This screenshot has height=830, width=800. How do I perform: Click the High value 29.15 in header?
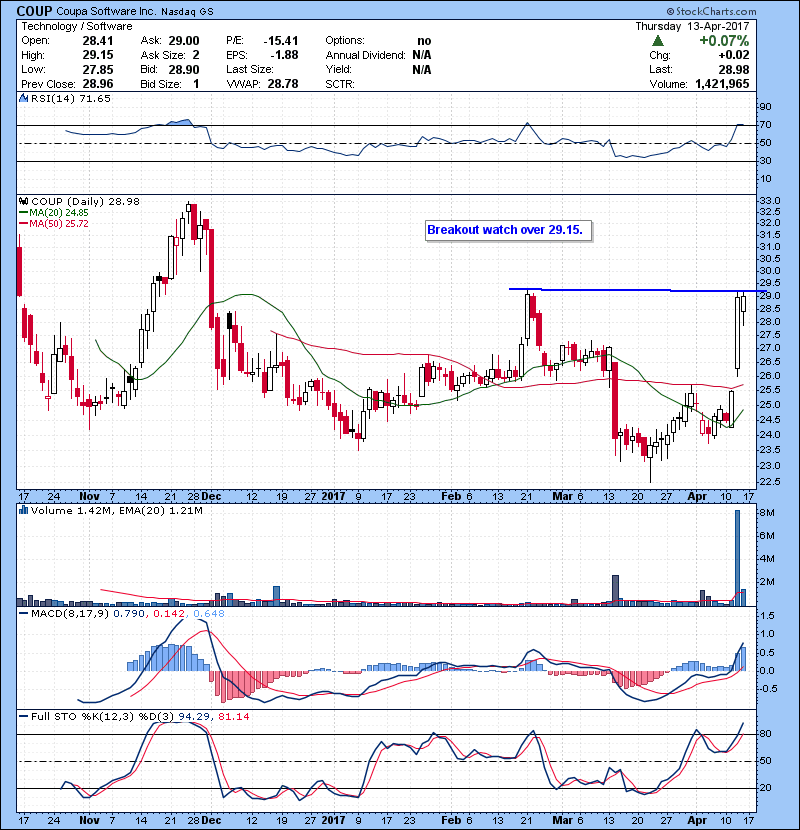[x=98, y=55]
